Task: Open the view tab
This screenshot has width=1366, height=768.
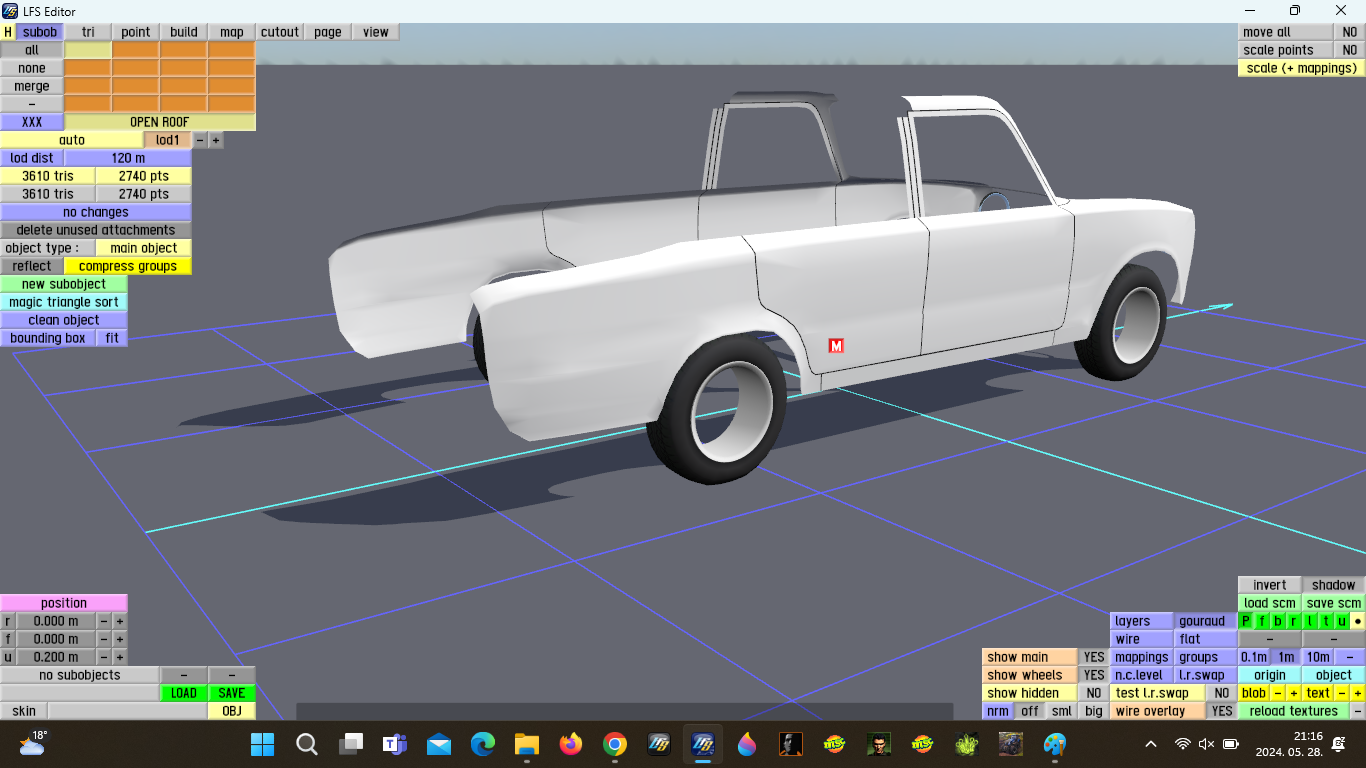Action: click(x=376, y=32)
